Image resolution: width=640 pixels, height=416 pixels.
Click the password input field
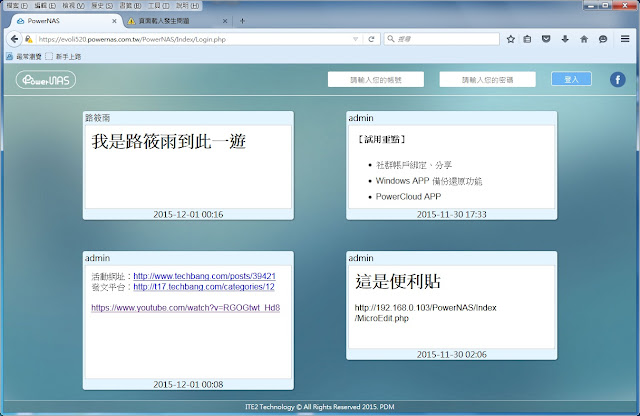(487, 80)
